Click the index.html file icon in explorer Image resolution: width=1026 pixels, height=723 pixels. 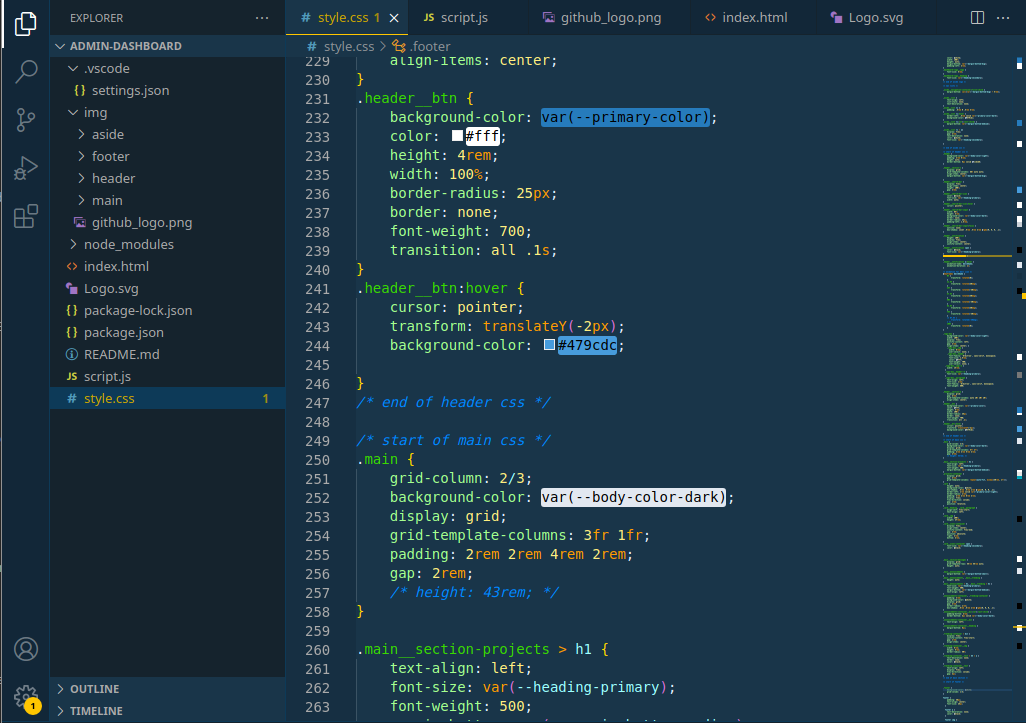pos(72,266)
